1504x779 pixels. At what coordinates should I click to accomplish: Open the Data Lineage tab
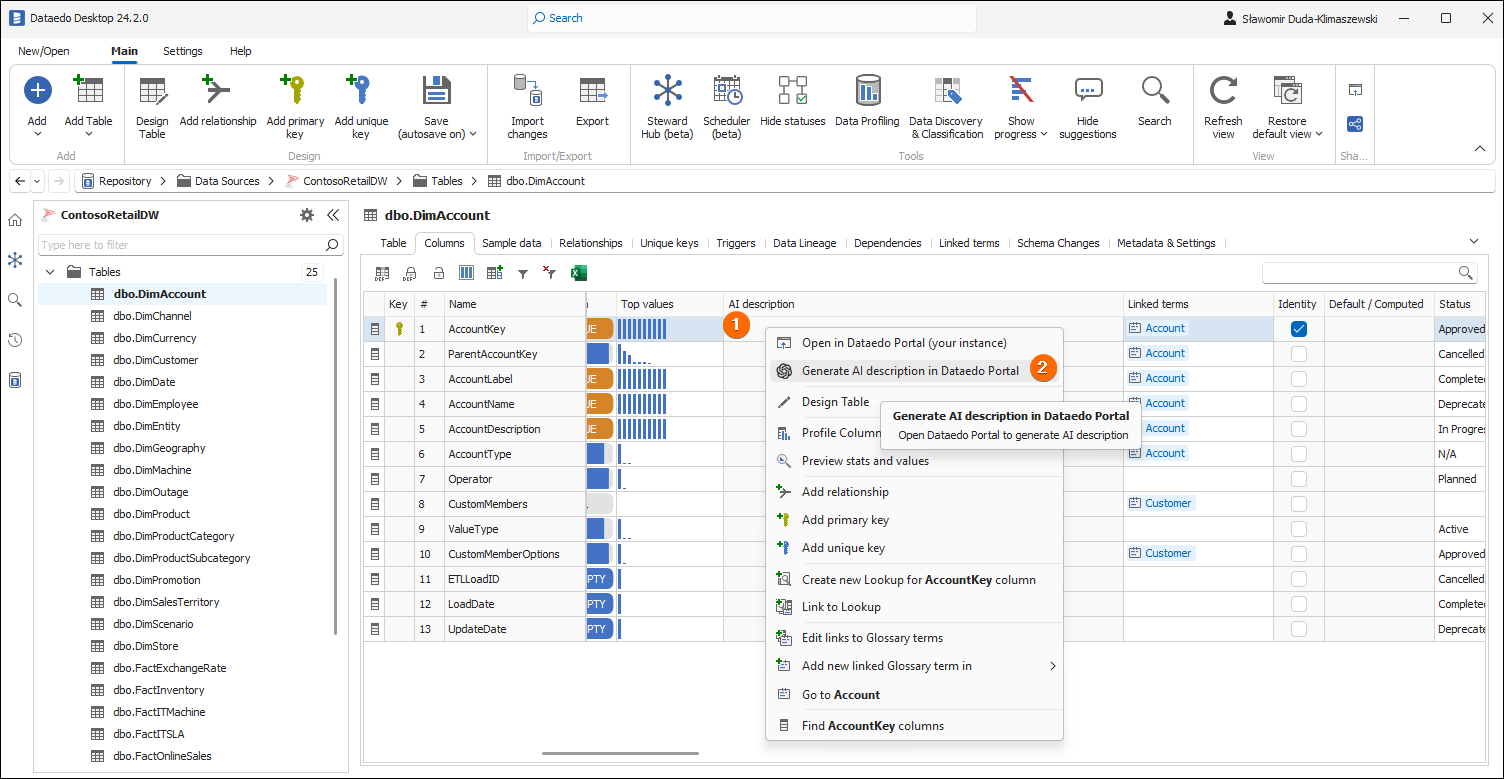click(x=804, y=243)
